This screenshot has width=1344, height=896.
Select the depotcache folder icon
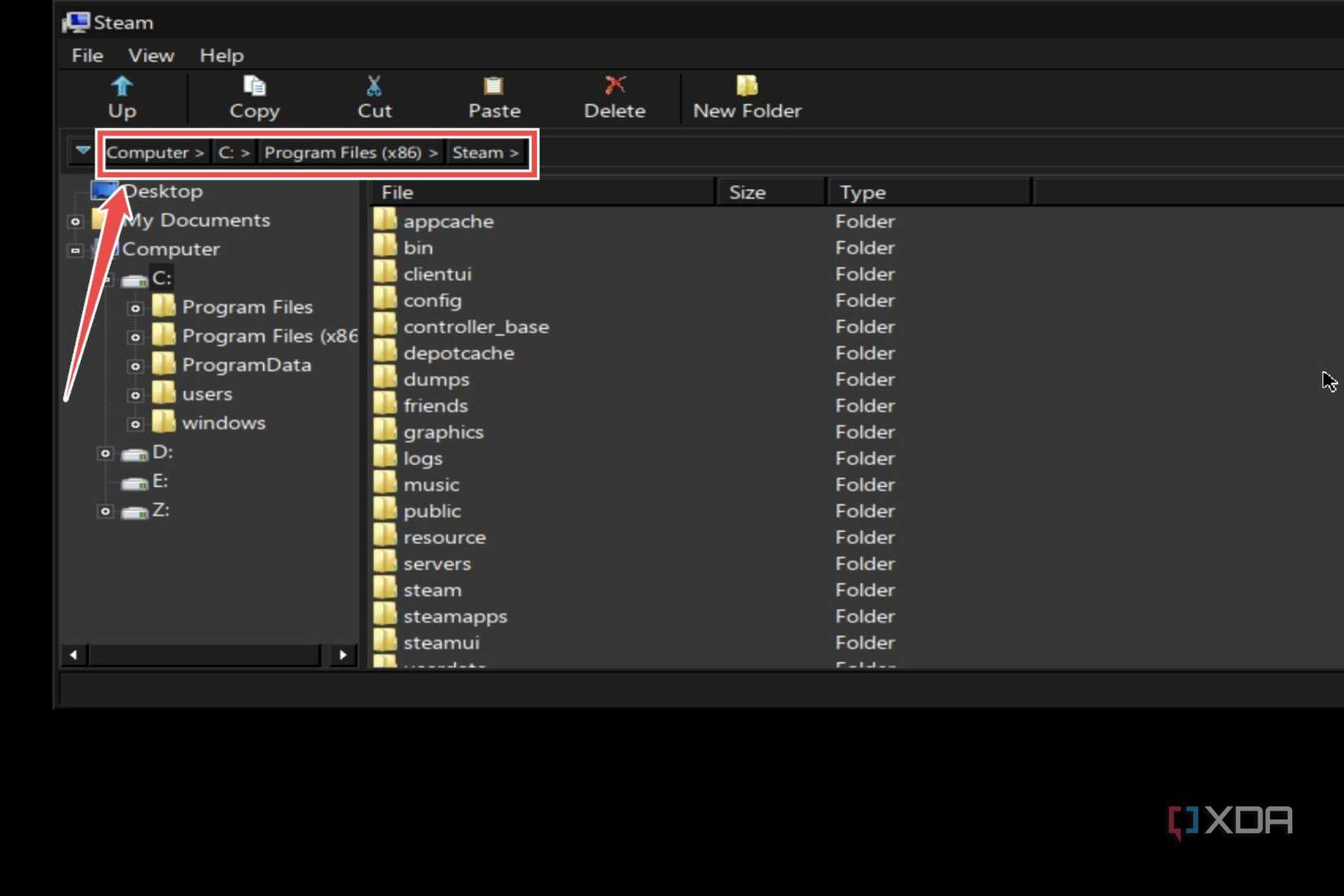[x=384, y=351]
